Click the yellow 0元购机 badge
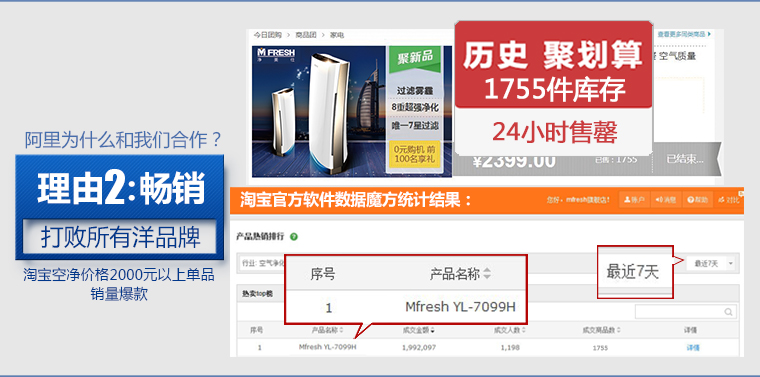Image resolution: width=760 pixels, height=377 pixels. pyautogui.click(x=415, y=154)
